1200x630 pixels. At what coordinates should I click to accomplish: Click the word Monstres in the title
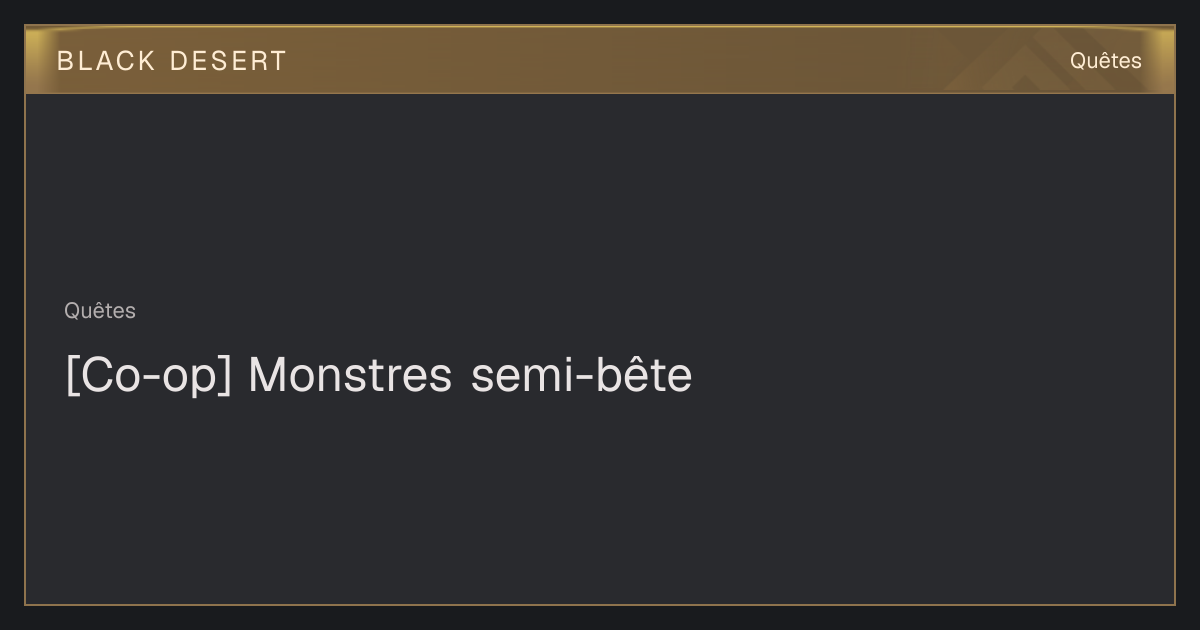point(350,376)
